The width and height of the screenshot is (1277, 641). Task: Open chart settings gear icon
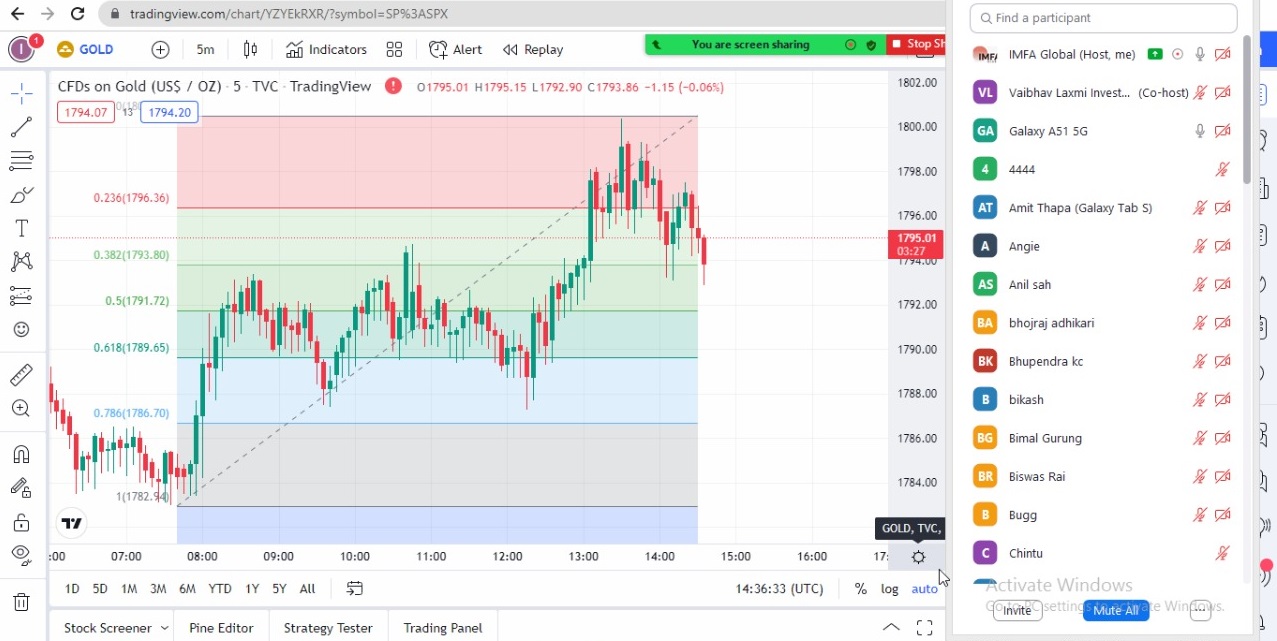[x=918, y=557]
